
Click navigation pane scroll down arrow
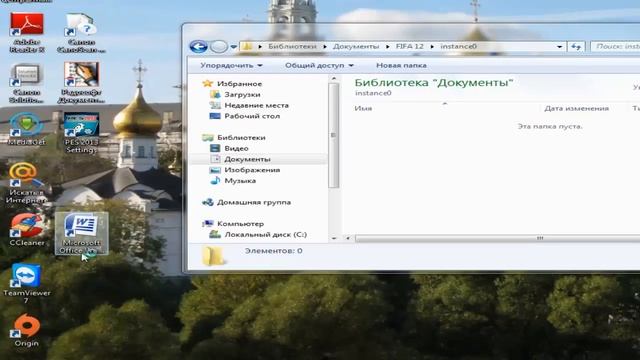click(x=334, y=238)
